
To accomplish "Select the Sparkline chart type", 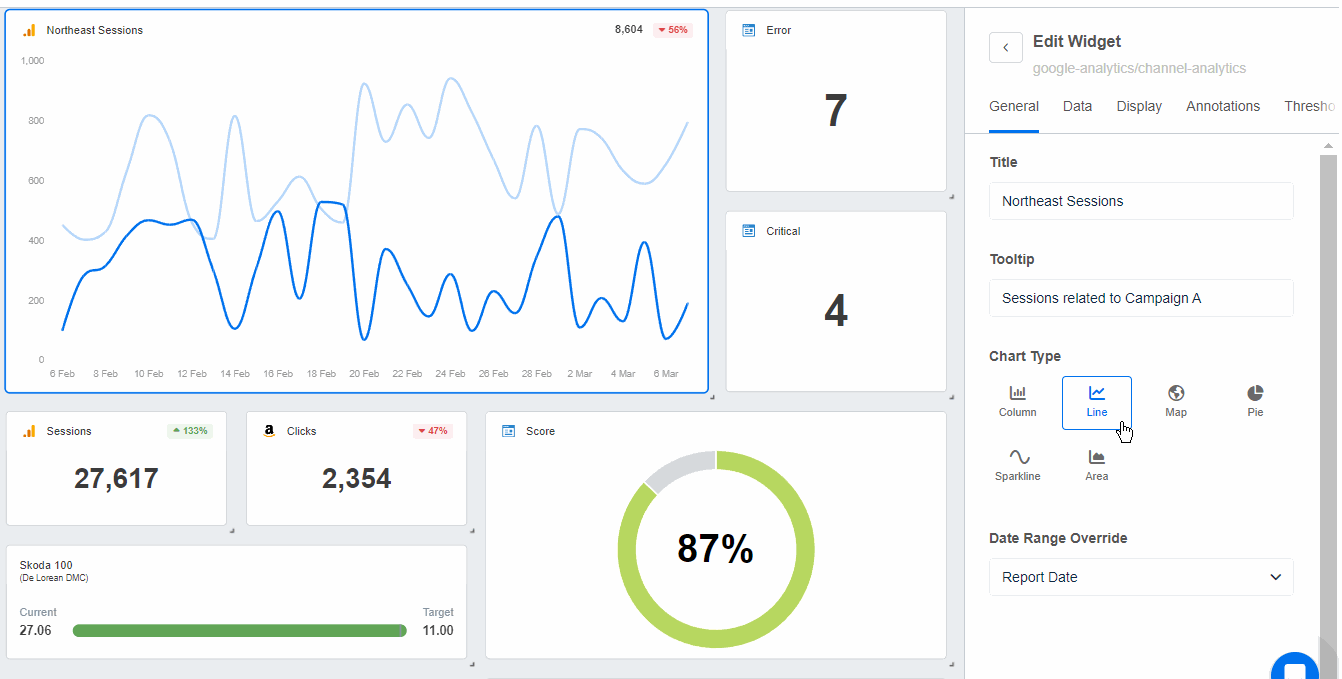I will (1017, 465).
